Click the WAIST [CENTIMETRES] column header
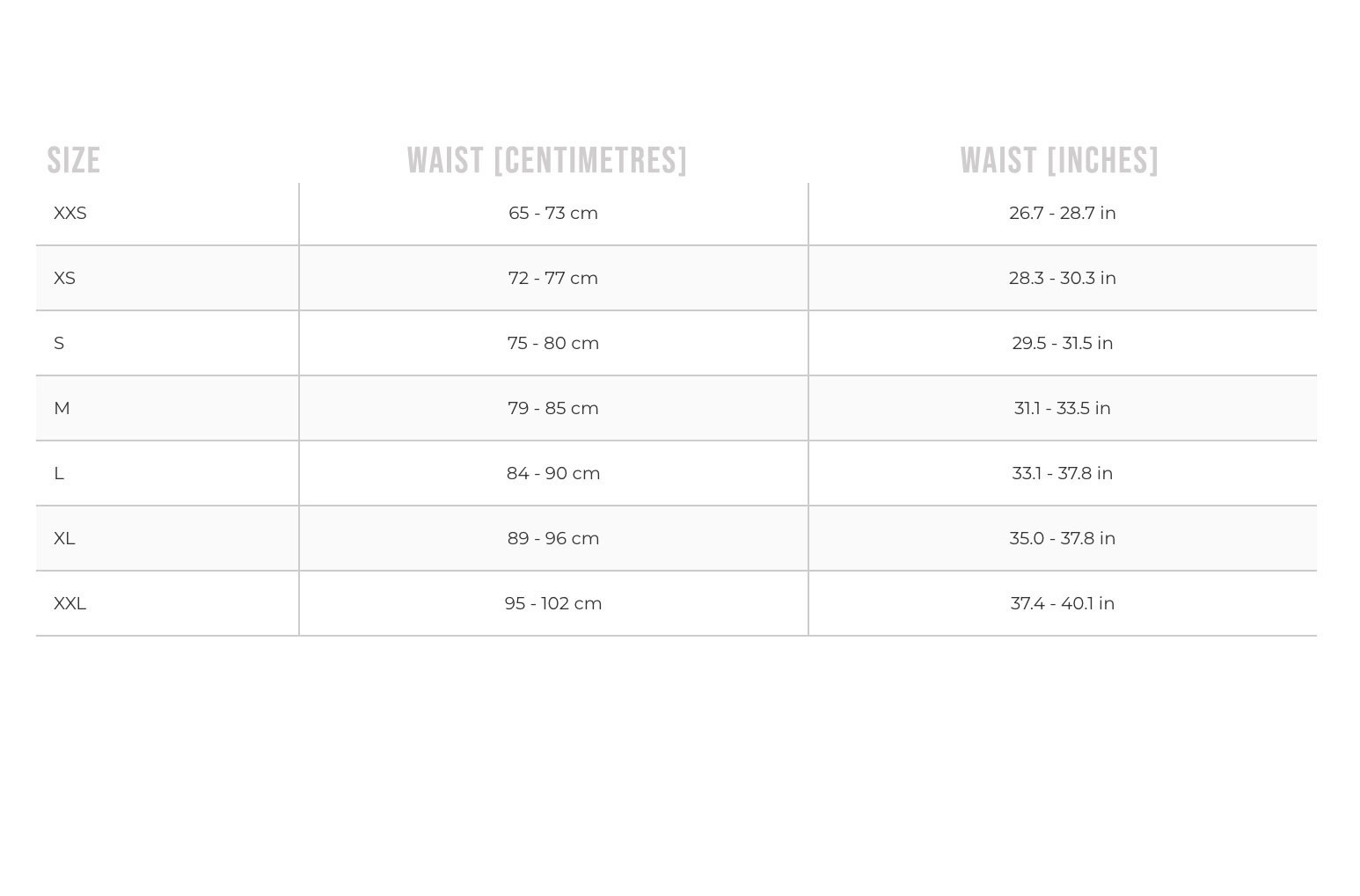Viewport: 1360px width, 896px height. click(x=546, y=161)
